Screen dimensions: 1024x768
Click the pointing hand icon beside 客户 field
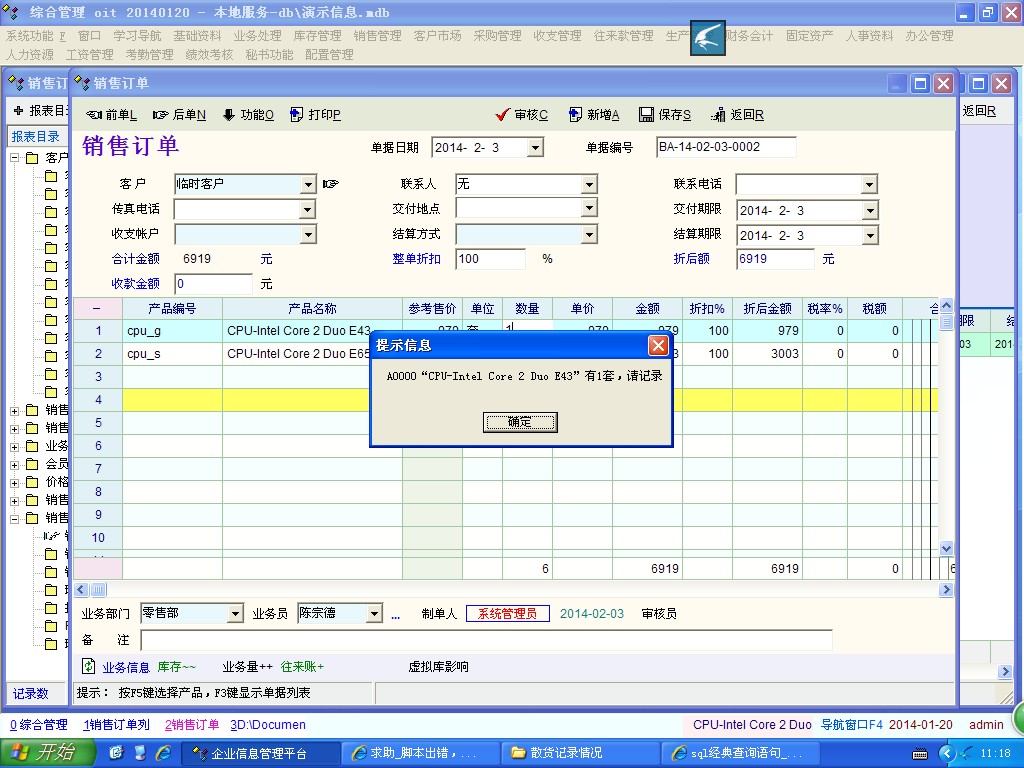[x=331, y=184]
